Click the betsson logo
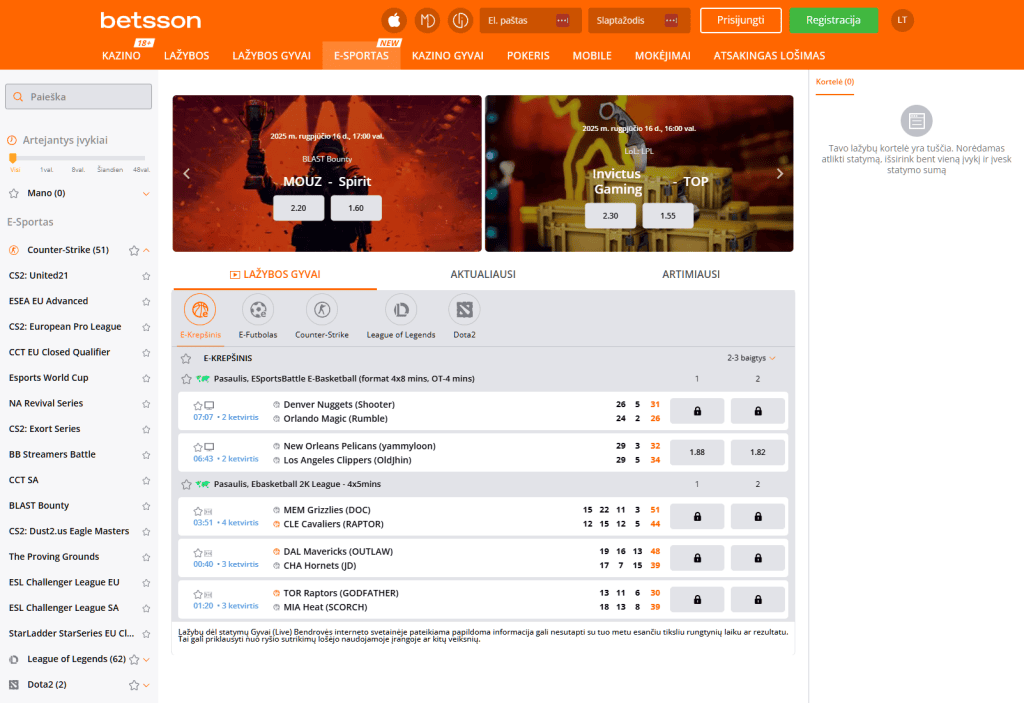 tap(150, 20)
